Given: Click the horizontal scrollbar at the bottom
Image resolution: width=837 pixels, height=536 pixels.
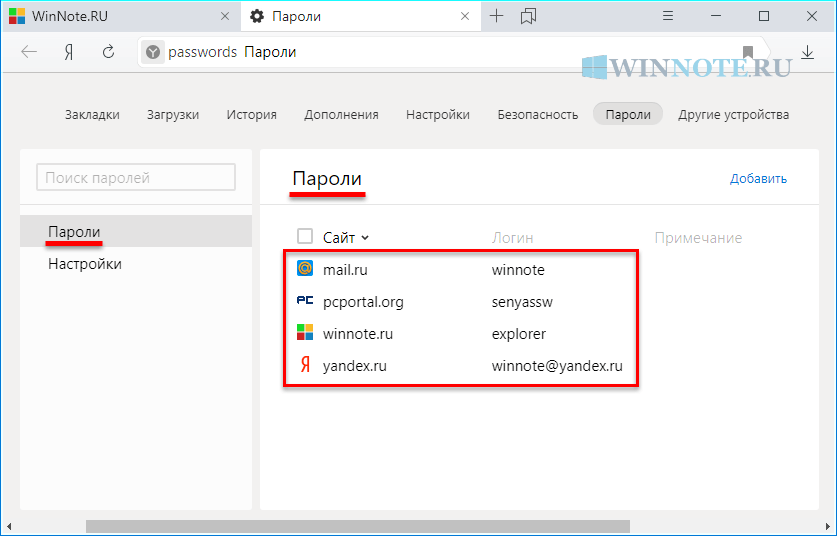Looking at the screenshot, I should pos(357,526).
